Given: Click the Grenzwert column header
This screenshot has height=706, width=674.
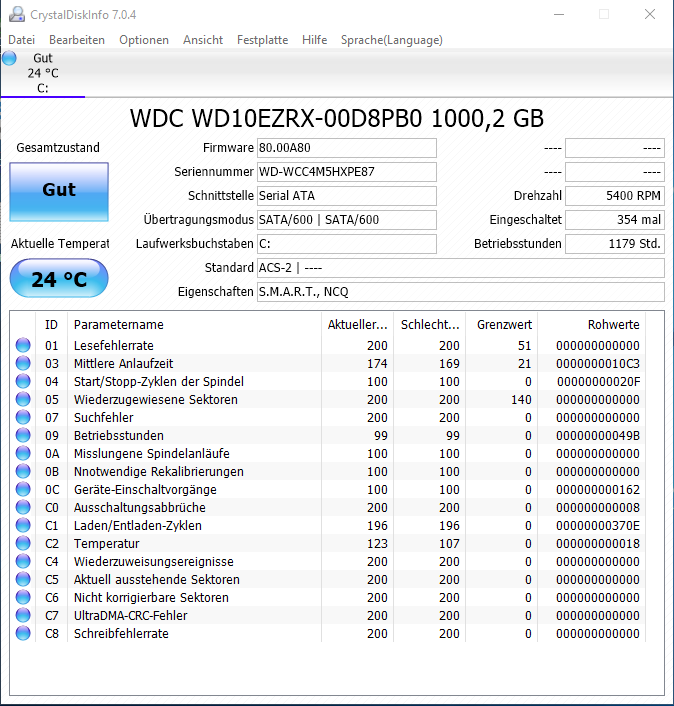Looking at the screenshot, I should [x=502, y=325].
